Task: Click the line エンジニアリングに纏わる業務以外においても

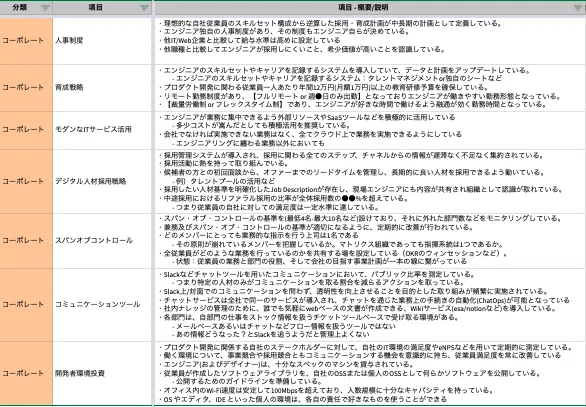Action: [x=248, y=143]
